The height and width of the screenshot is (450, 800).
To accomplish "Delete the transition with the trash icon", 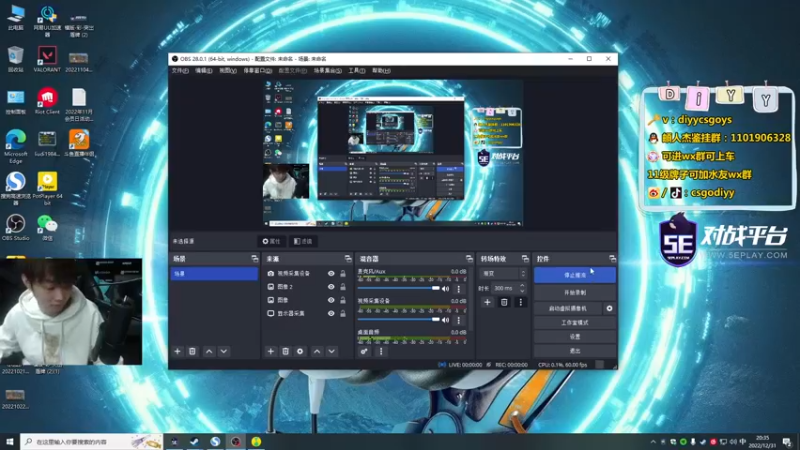I will pyautogui.click(x=504, y=302).
